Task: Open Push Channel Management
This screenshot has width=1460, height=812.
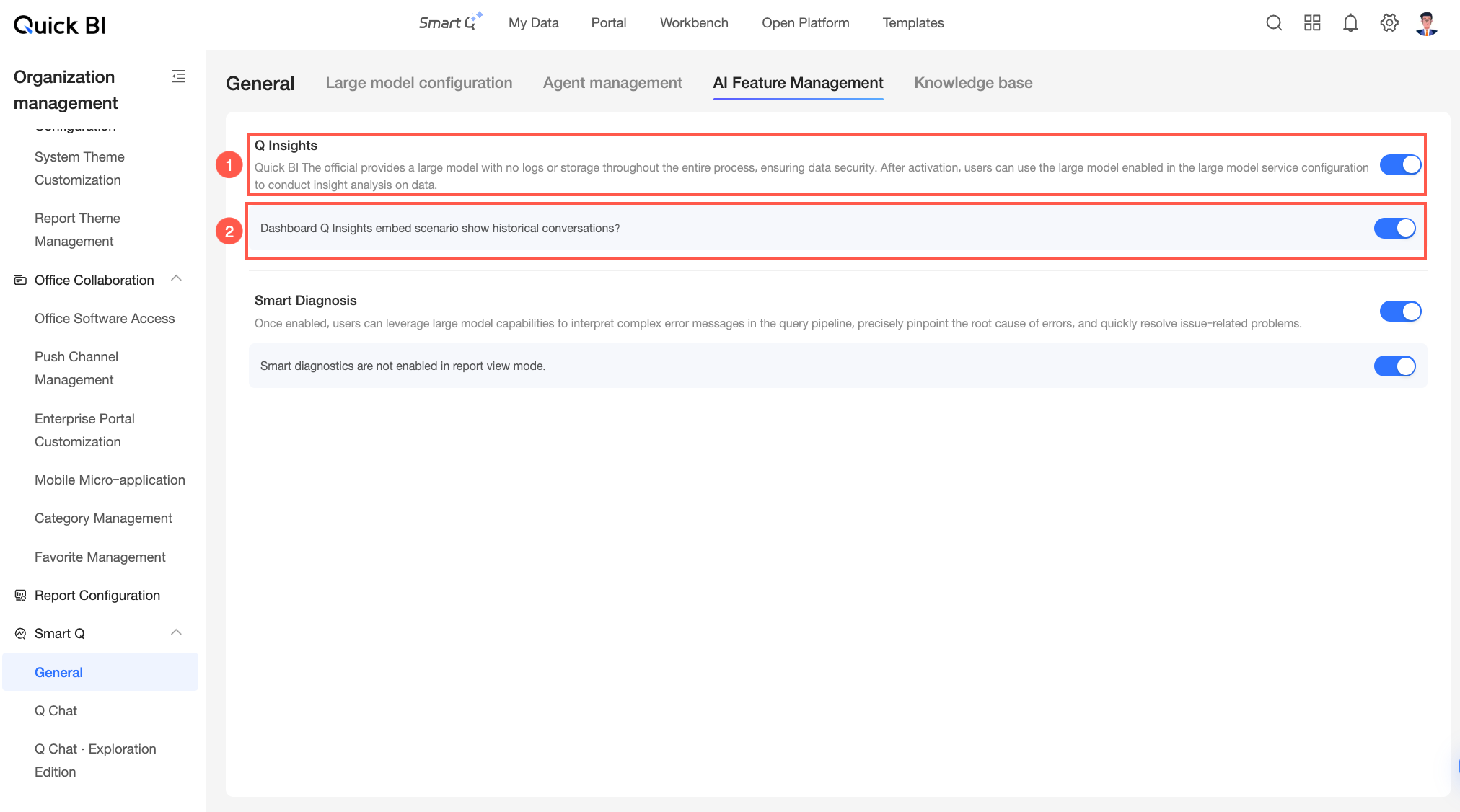Action: tap(76, 368)
